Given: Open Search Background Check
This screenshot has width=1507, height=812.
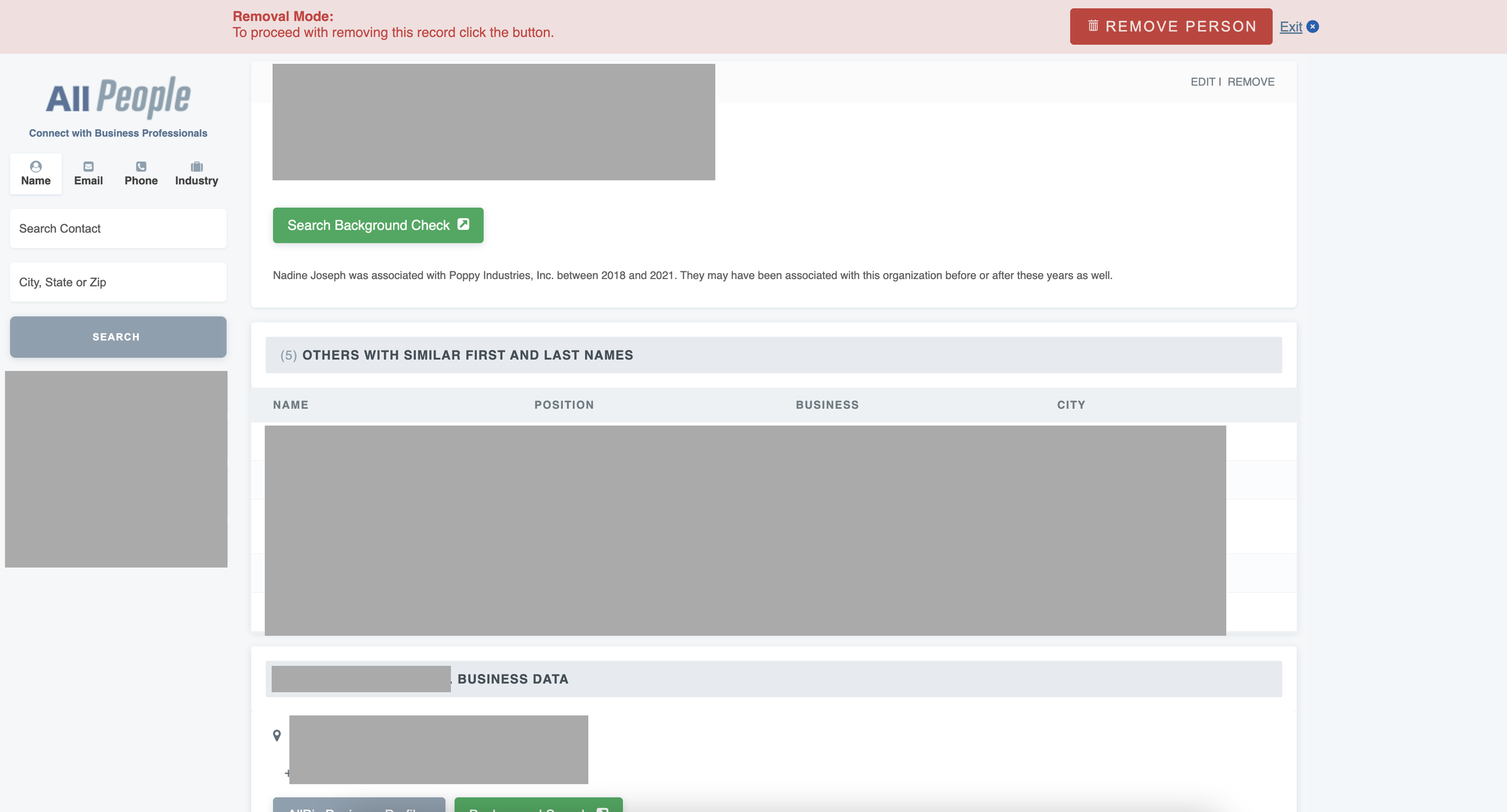Looking at the screenshot, I should tap(378, 225).
